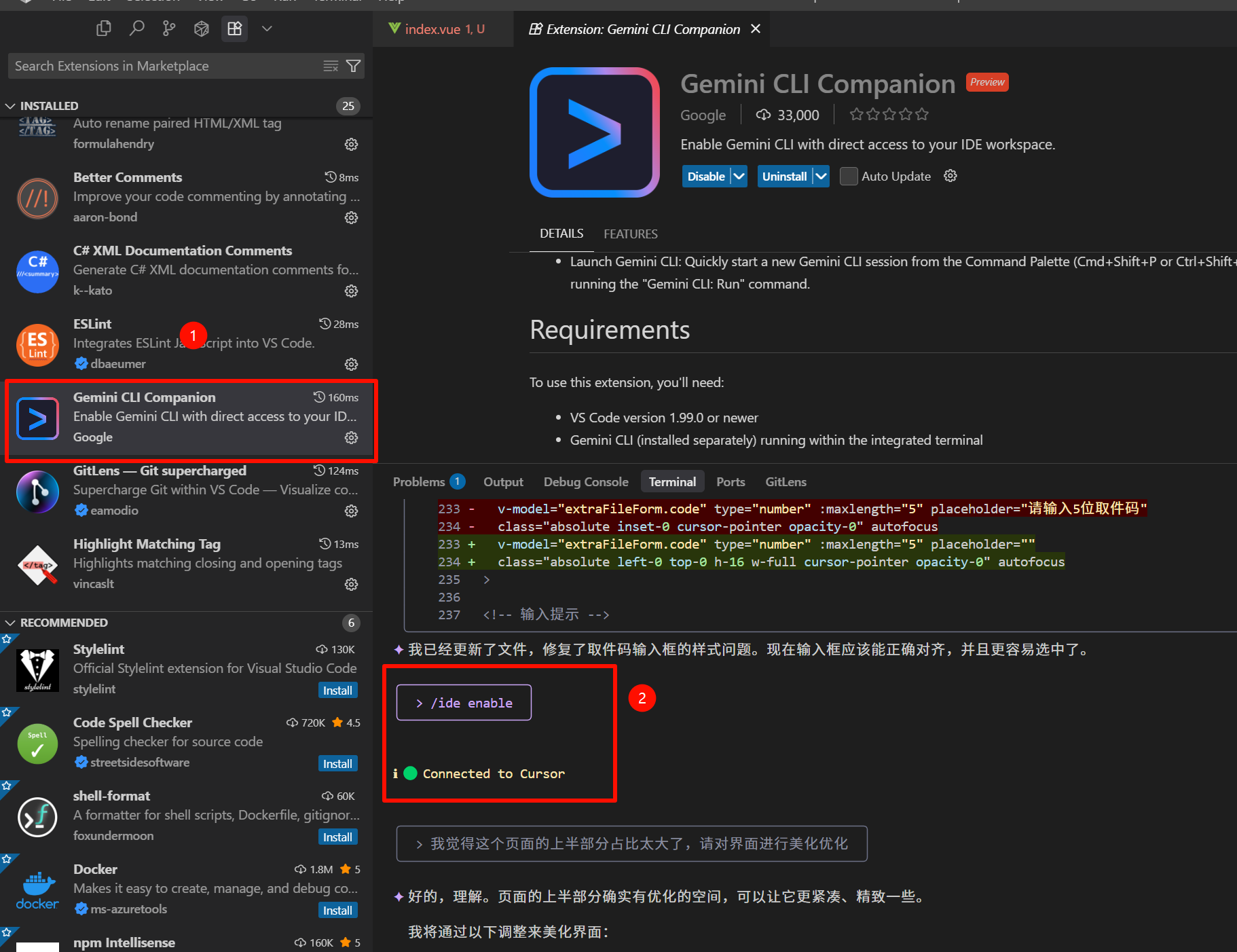Select the C# XML Documentation Comments icon
This screenshot has height=952, width=1237.
tap(37, 272)
